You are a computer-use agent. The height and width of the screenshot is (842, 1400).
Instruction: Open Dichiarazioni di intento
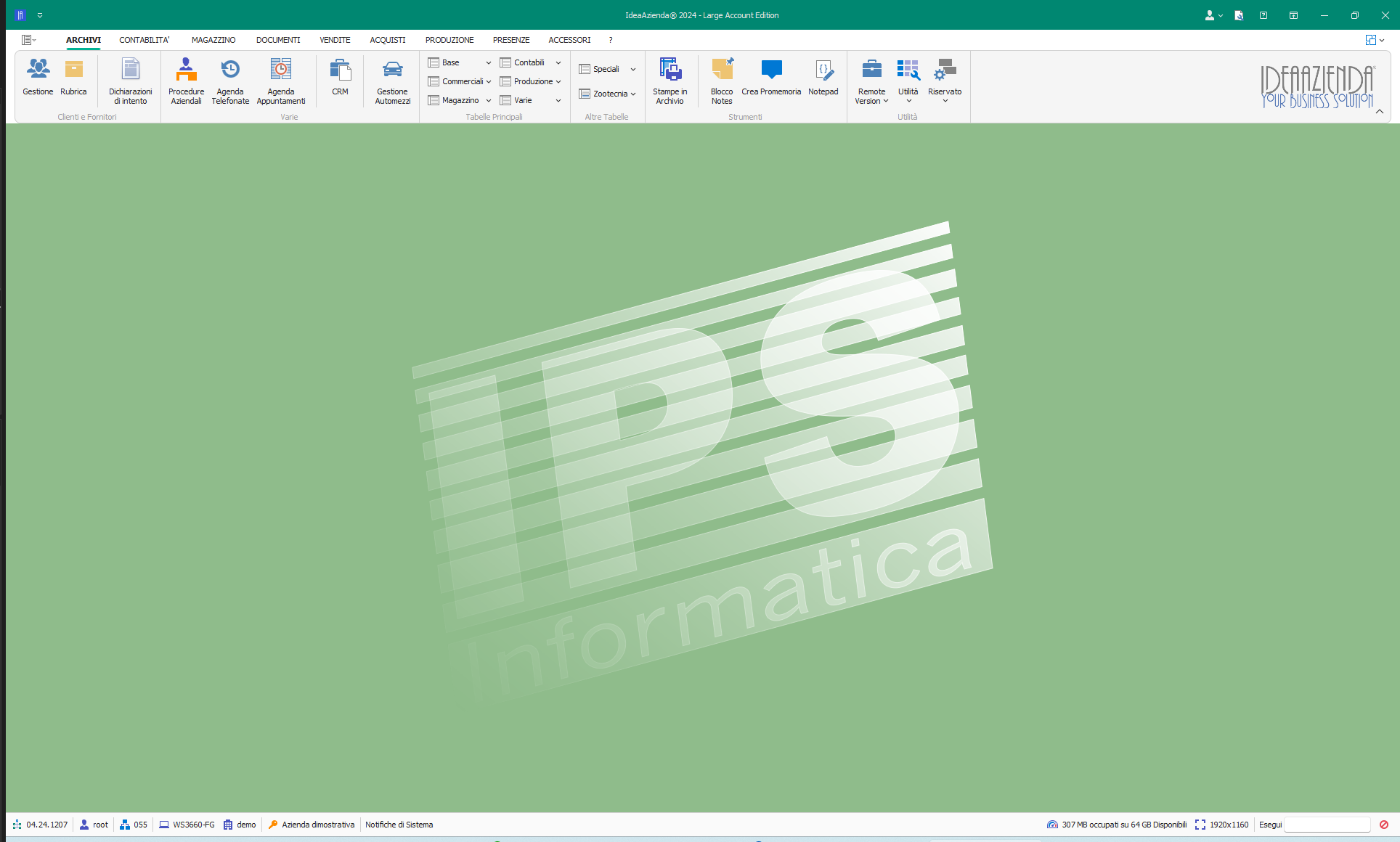point(131,81)
